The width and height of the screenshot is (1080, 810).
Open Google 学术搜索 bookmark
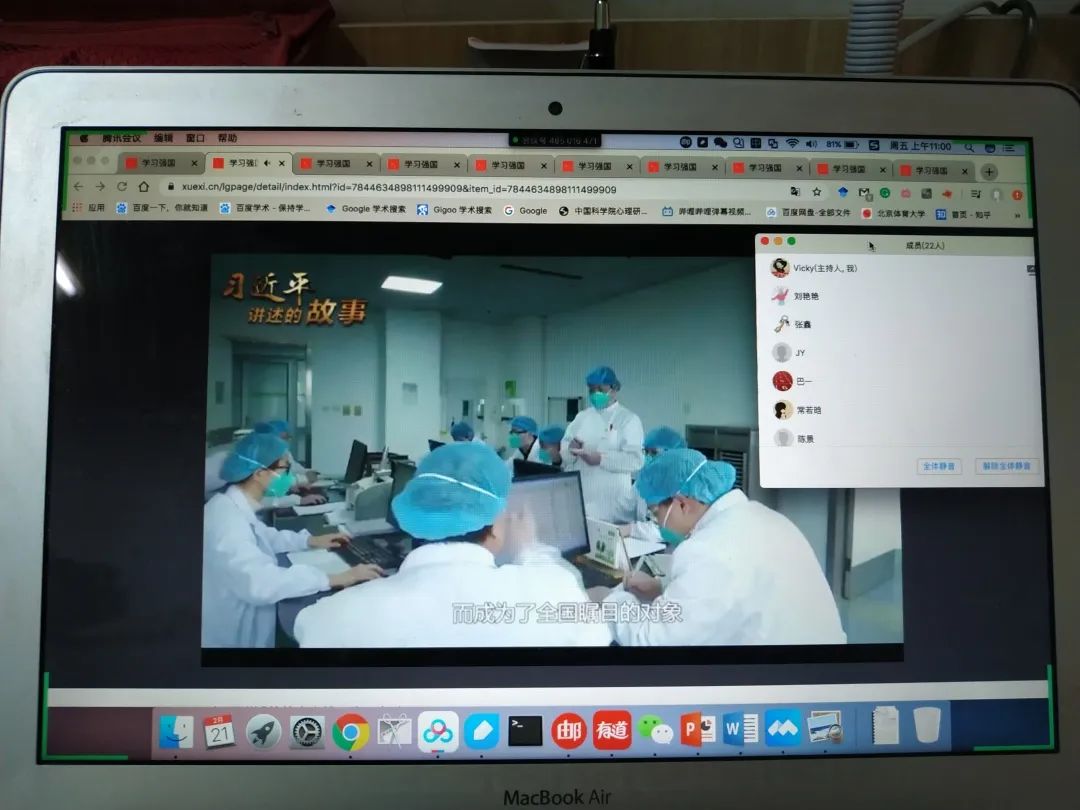pos(366,208)
